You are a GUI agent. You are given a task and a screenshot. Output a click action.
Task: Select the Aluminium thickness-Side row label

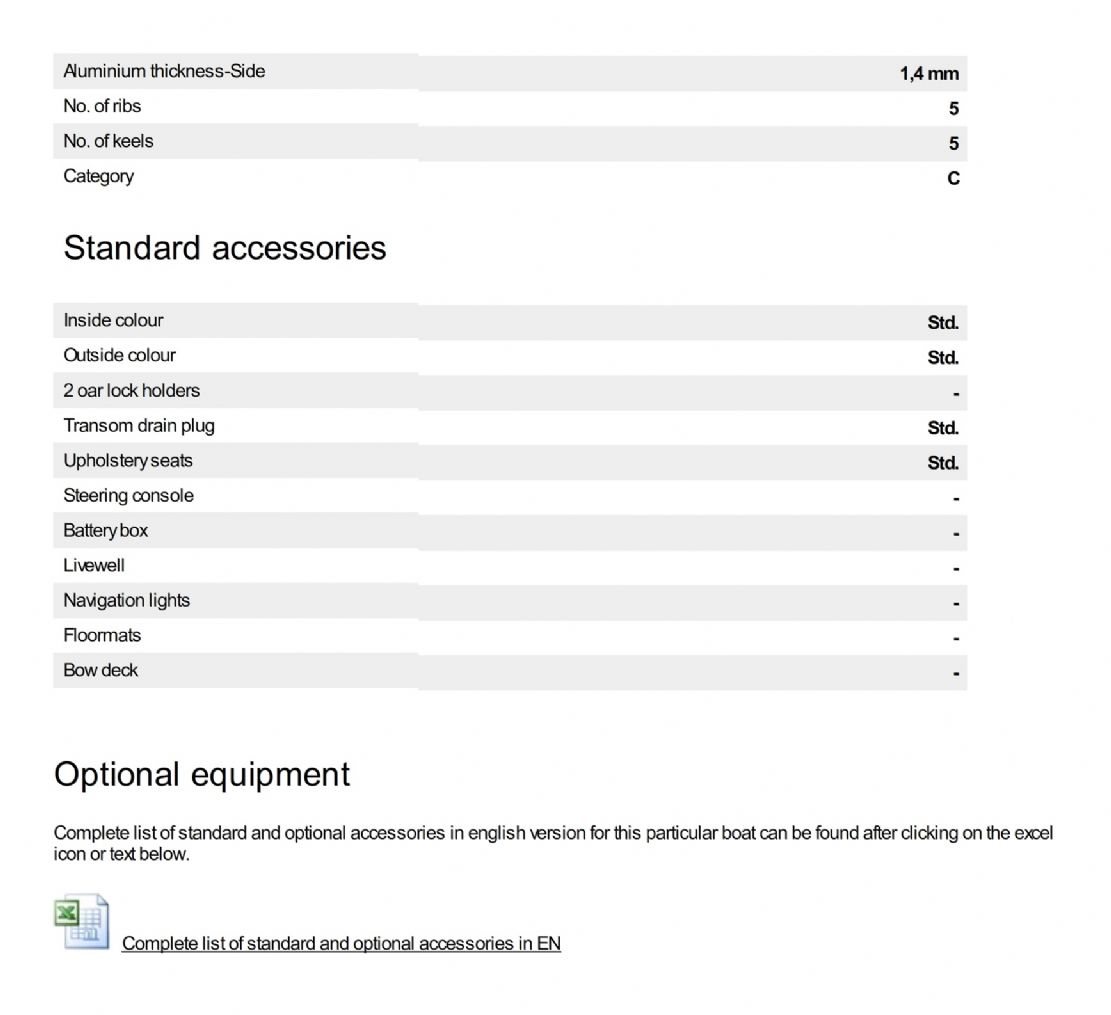pyautogui.click(x=164, y=71)
